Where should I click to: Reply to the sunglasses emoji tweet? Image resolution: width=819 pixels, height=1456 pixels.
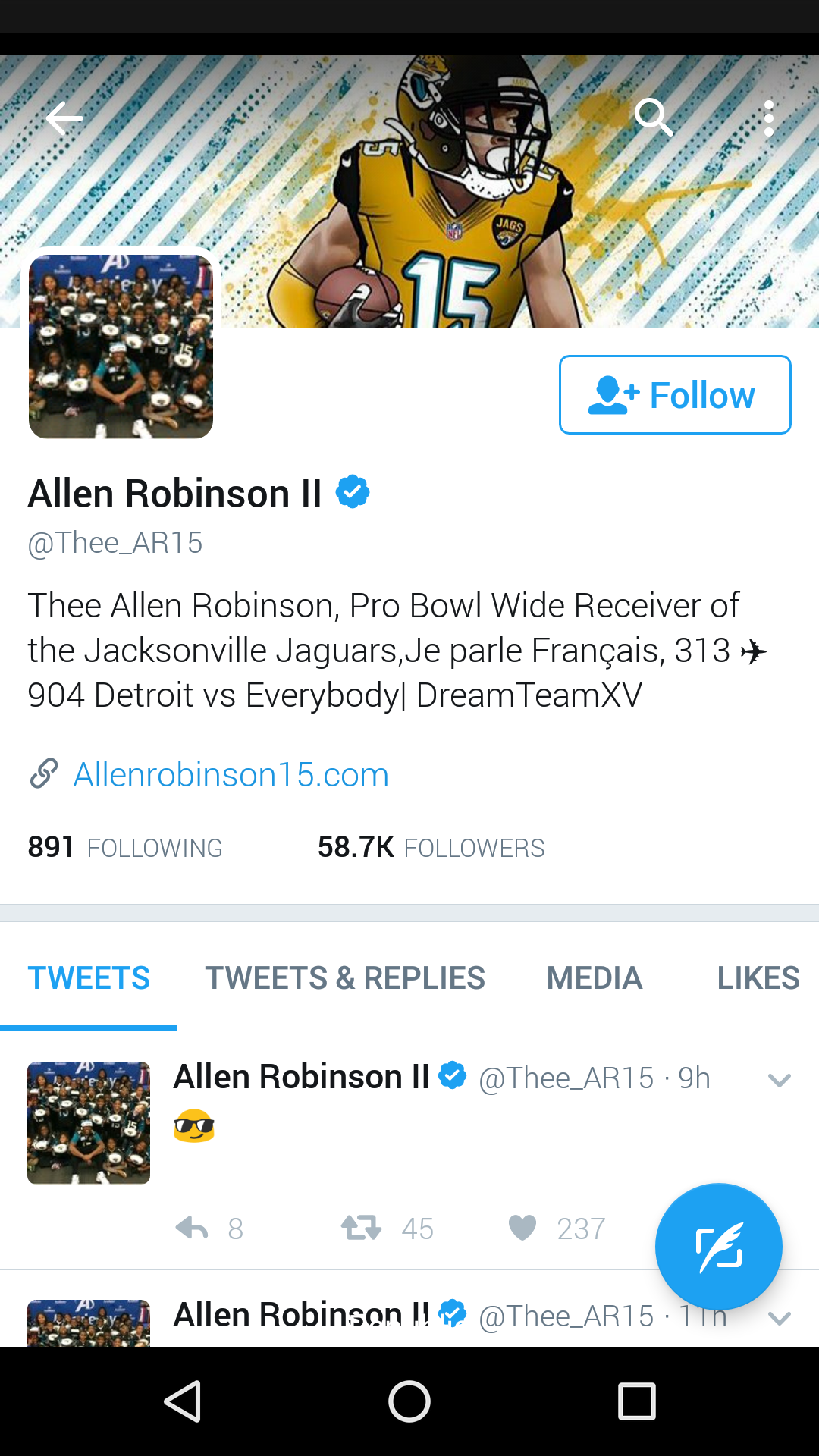coord(192,1228)
